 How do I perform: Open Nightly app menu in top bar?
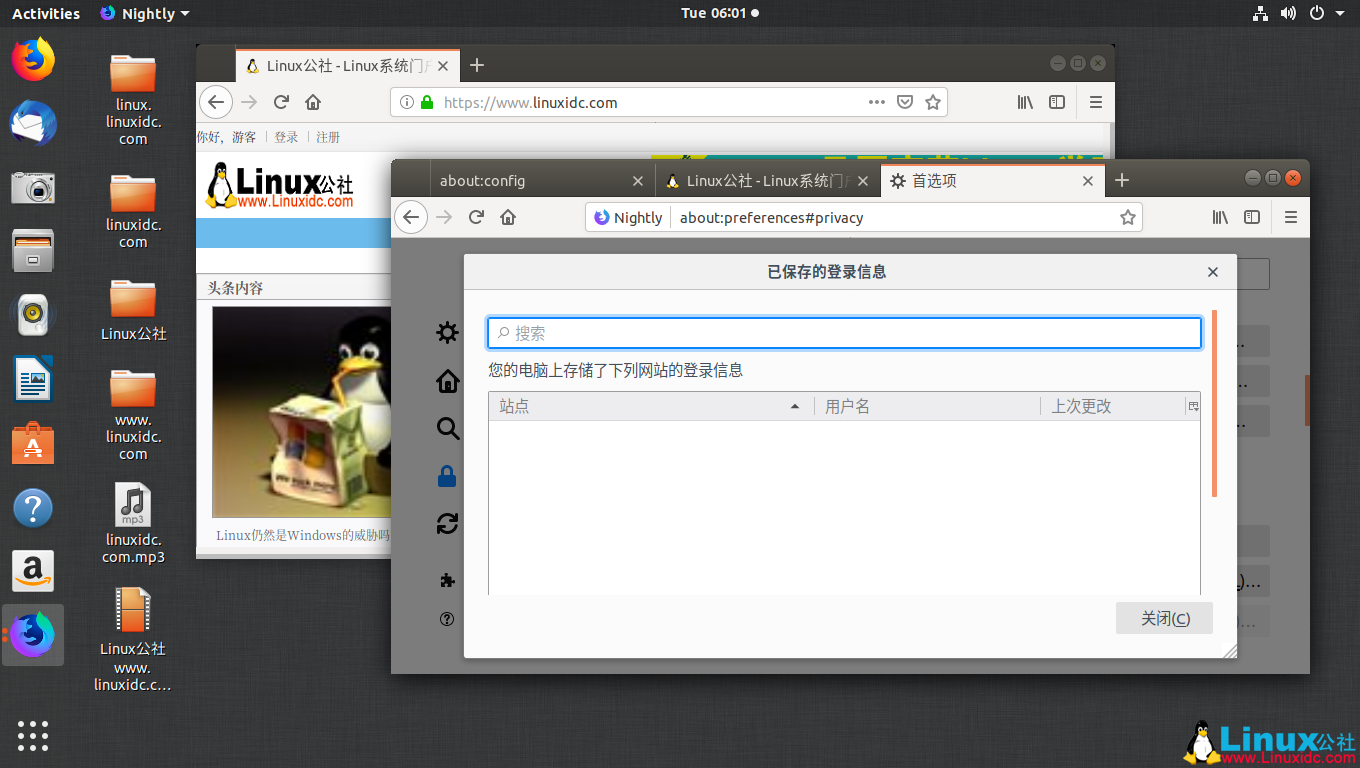[x=145, y=13]
